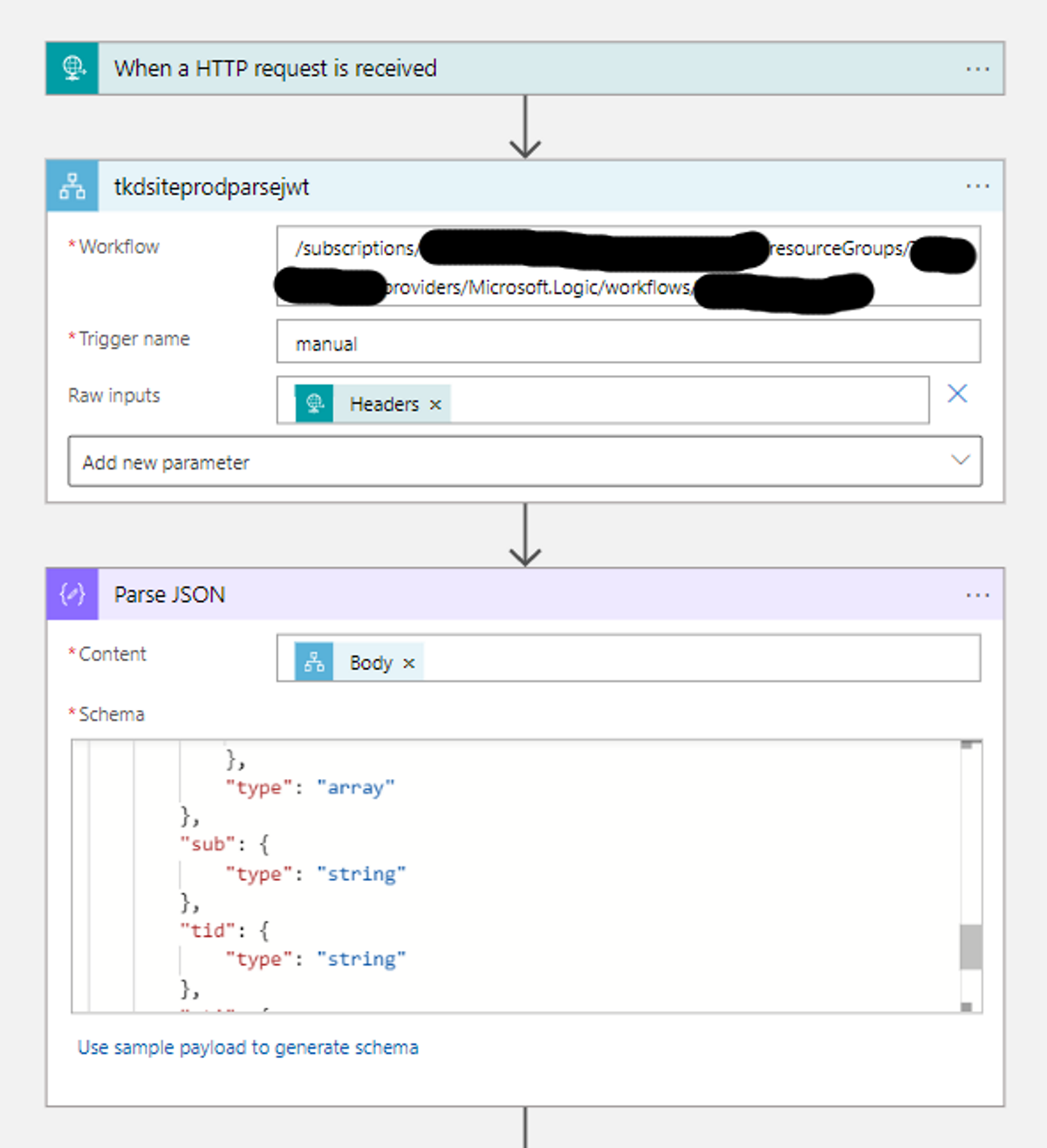The width and height of the screenshot is (1047, 1148).
Task: Click the workflow icon on Body token
Action: pos(315,661)
